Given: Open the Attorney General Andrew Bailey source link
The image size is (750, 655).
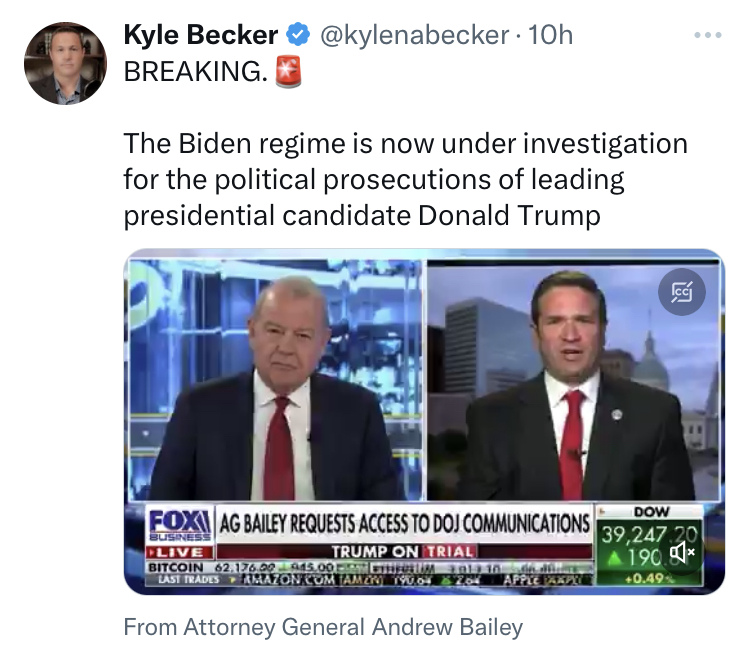Looking at the screenshot, I should coord(323,628).
